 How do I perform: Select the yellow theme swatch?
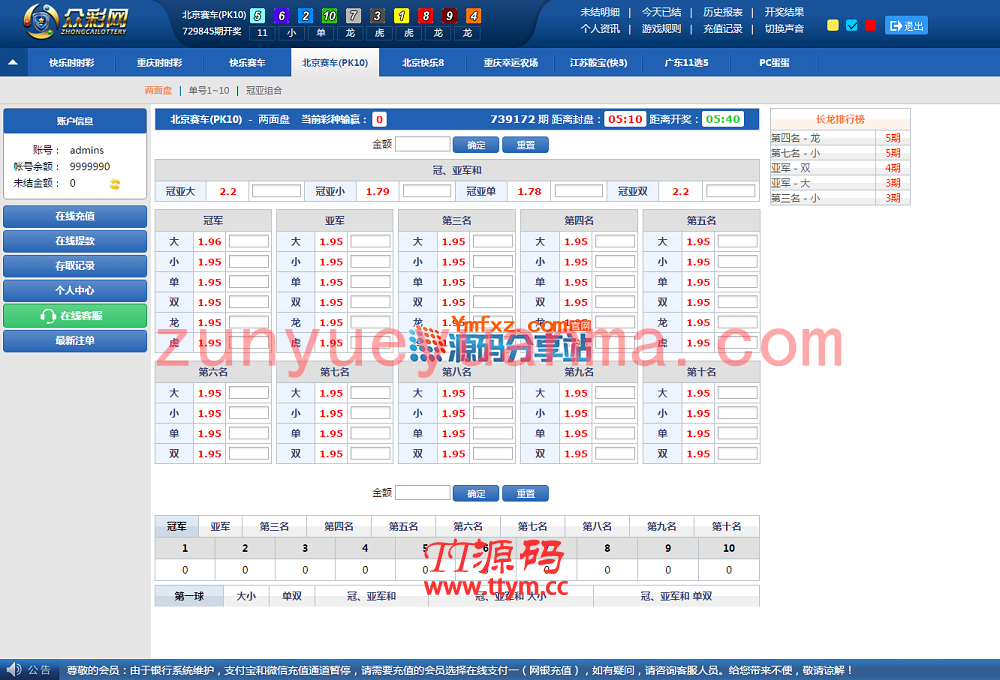pyautogui.click(x=833, y=26)
